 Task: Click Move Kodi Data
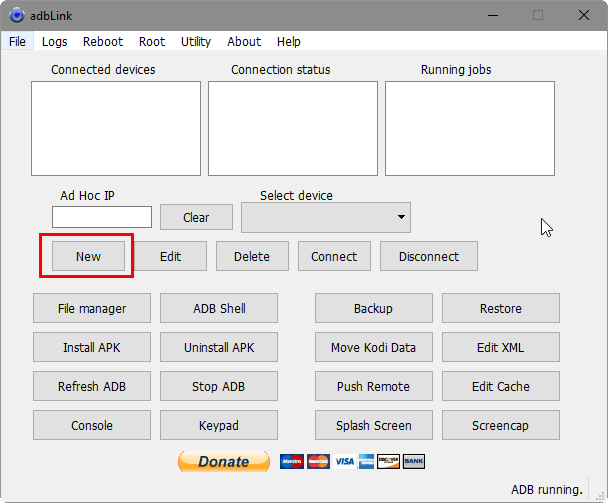click(x=374, y=347)
